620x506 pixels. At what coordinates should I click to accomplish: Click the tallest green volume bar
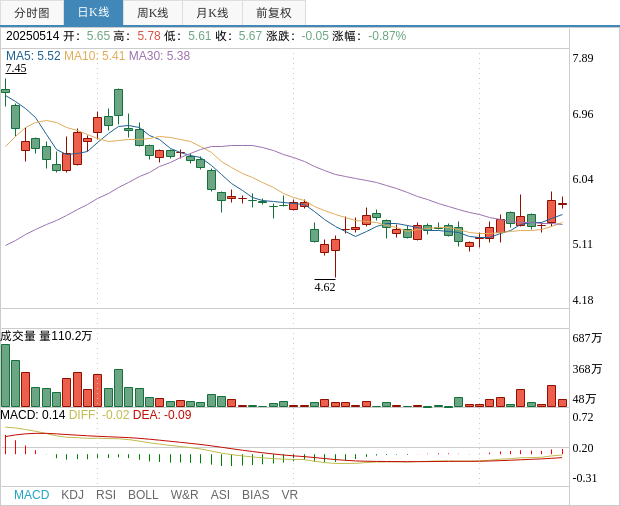(6, 376)
